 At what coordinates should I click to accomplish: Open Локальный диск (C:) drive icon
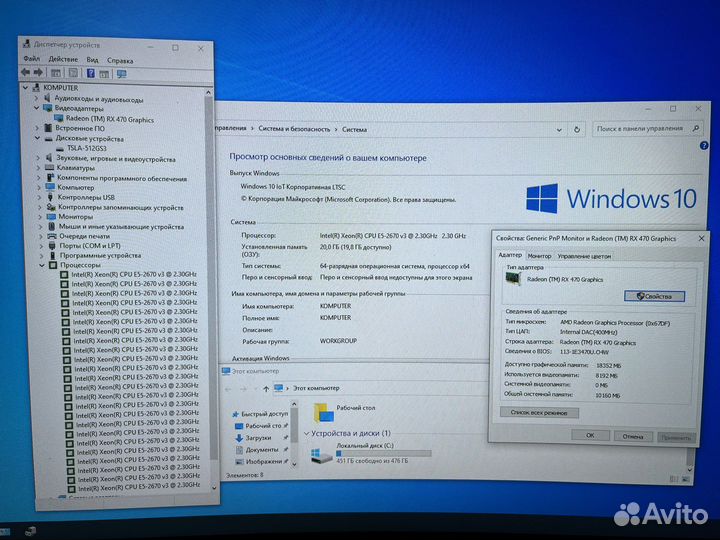[321, 455]
